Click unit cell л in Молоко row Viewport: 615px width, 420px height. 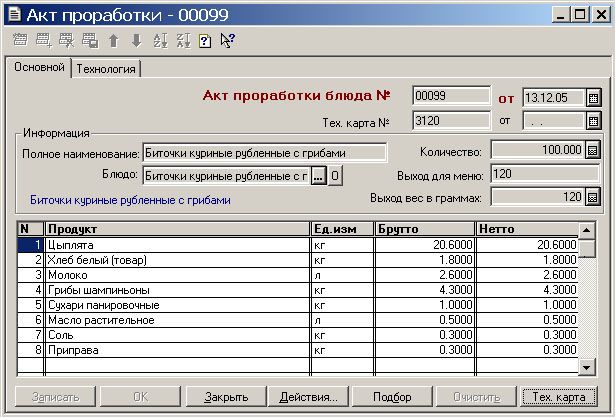click(342, 275)
